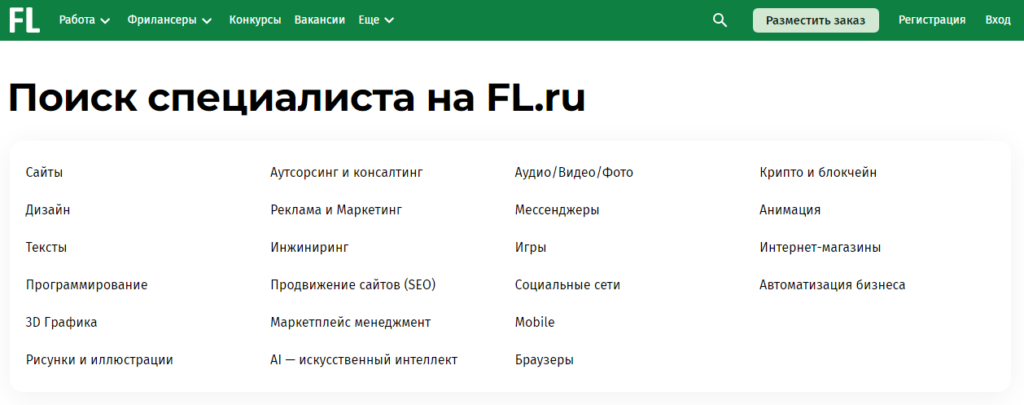Expand the Фрилансеры dropdown menu

(x=170, y=20)
